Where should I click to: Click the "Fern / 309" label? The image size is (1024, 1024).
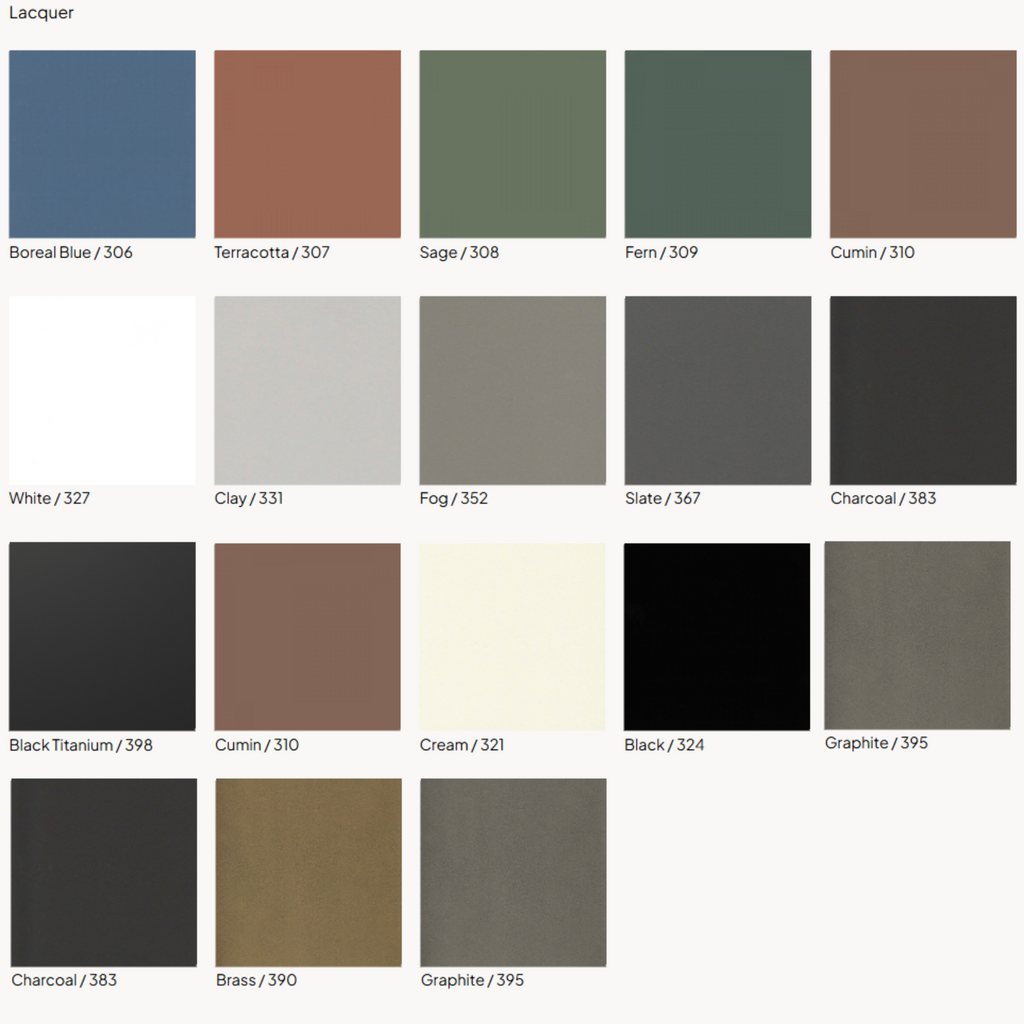(661, 252)
